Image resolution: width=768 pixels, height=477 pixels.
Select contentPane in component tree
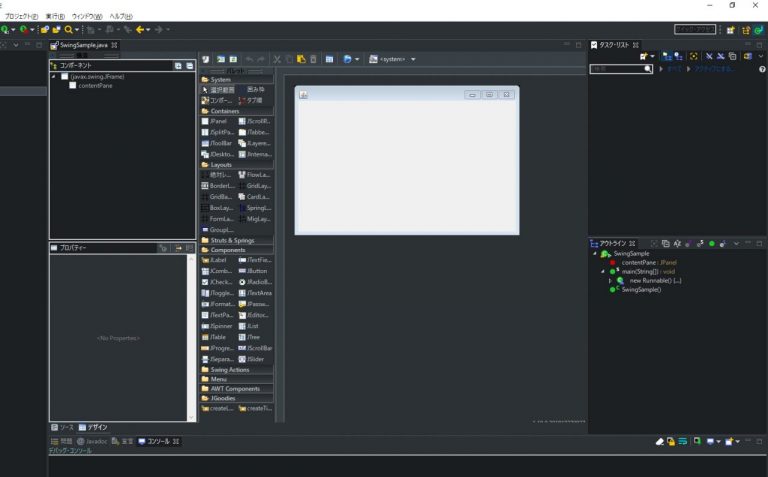(x=91, y=86)
